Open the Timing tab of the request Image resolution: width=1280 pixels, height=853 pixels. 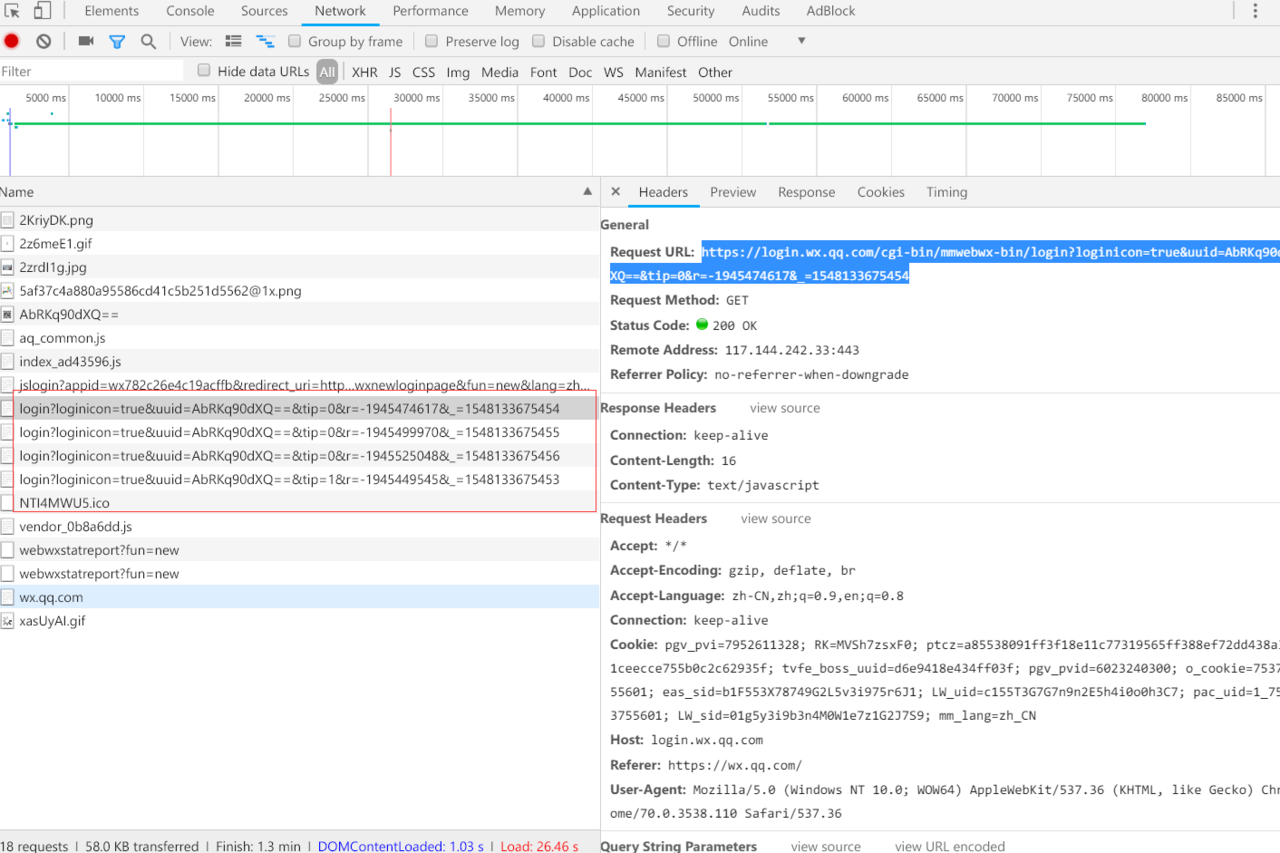click(947, 192)
